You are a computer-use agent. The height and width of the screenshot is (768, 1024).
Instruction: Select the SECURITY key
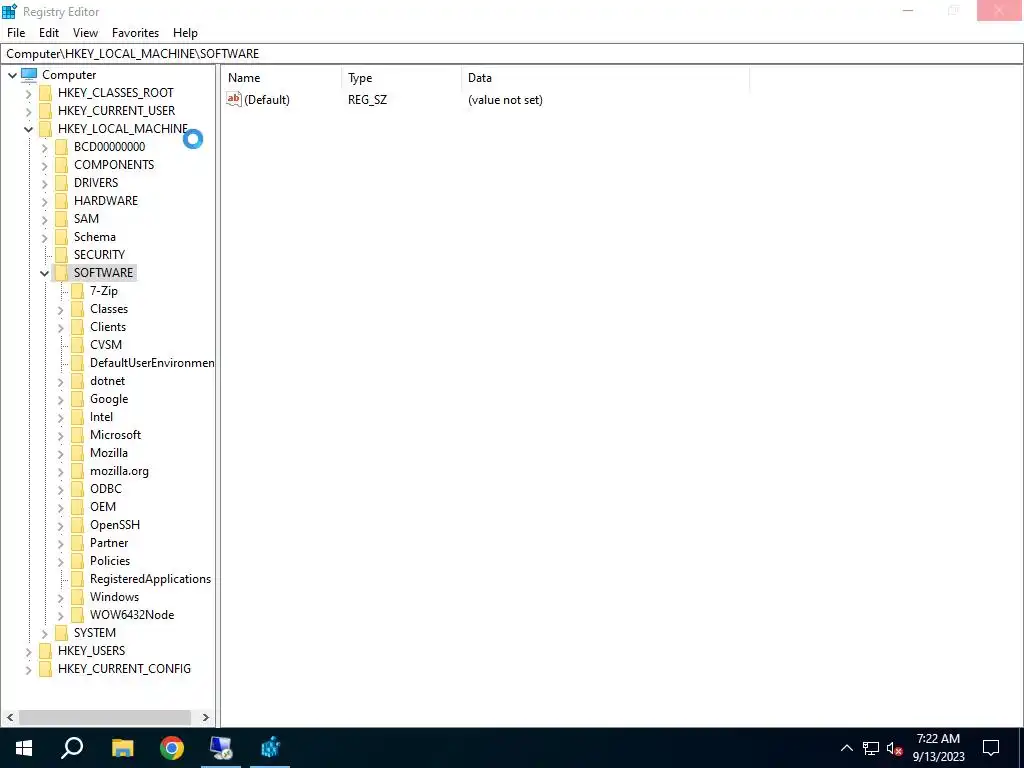click(99, 255)
